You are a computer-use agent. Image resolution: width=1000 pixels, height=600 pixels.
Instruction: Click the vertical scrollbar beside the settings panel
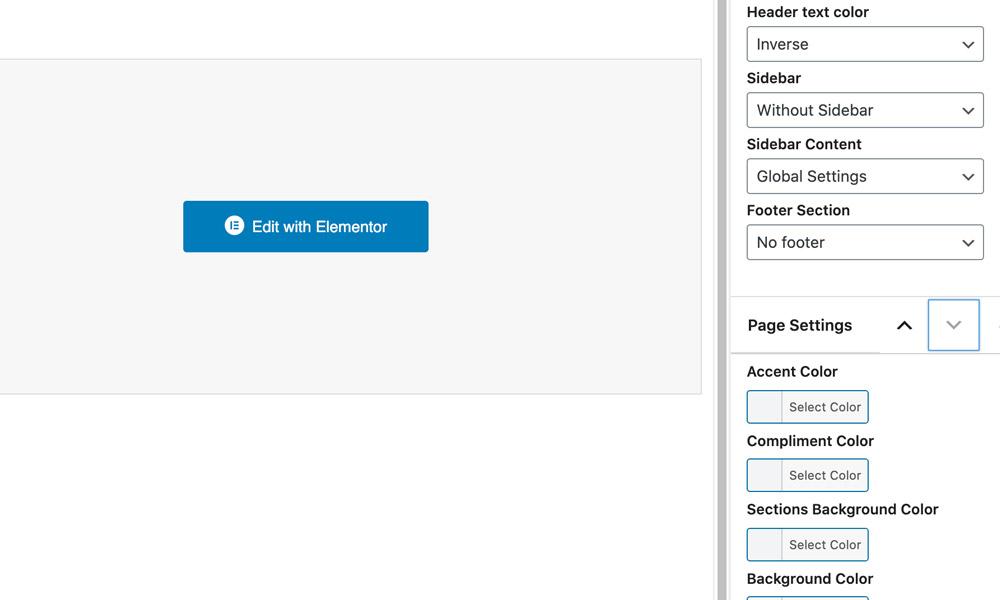tap(722, 300)
